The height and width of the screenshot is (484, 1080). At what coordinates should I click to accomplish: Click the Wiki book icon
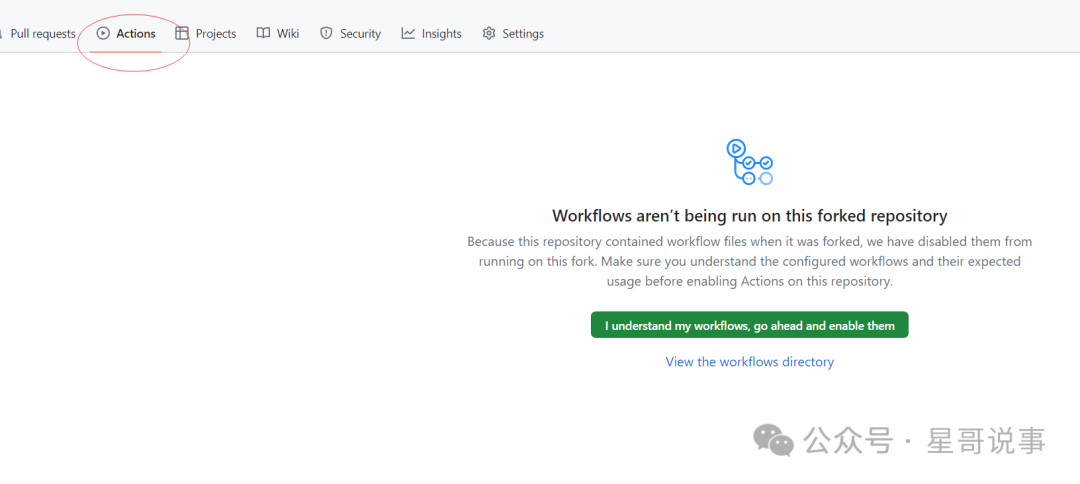263,34
